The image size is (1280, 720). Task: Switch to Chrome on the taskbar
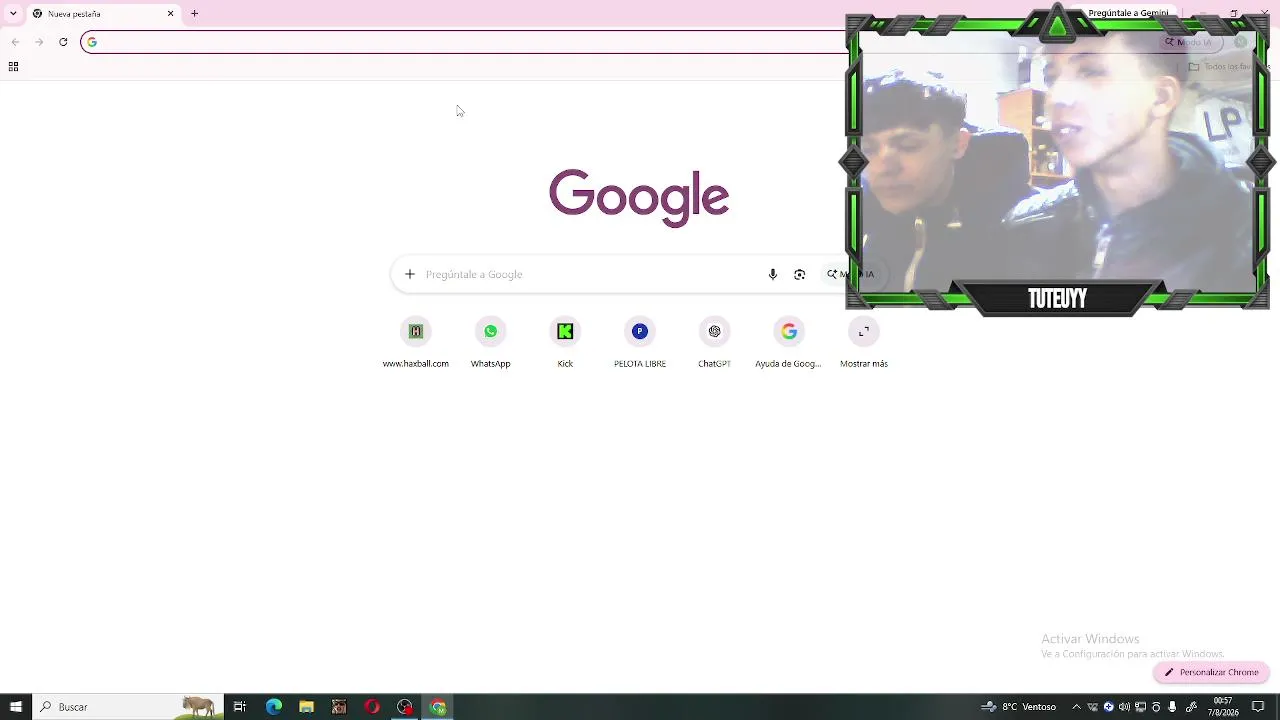pos(438,707)
